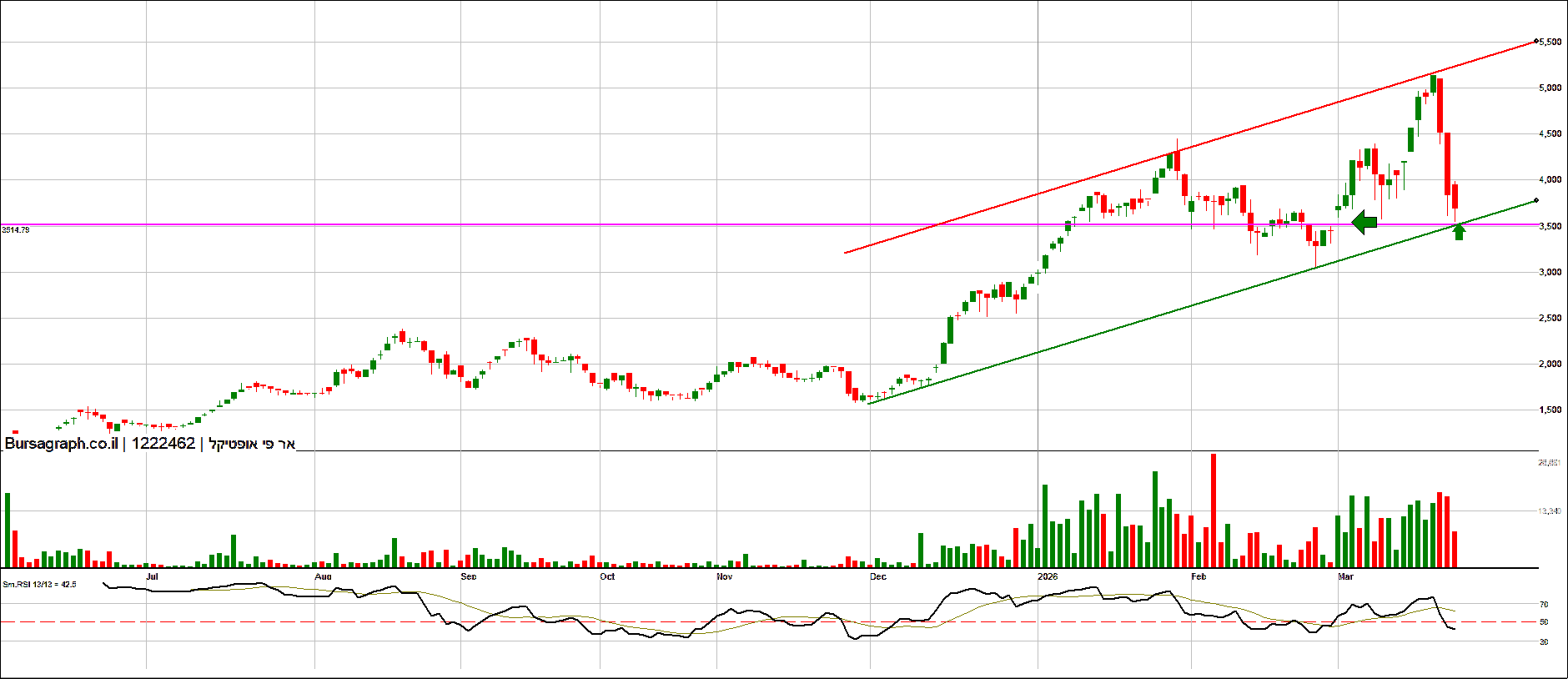Click the 13,340 volume axis label
Screen dimensions: 1568x679
(1549, 511)
